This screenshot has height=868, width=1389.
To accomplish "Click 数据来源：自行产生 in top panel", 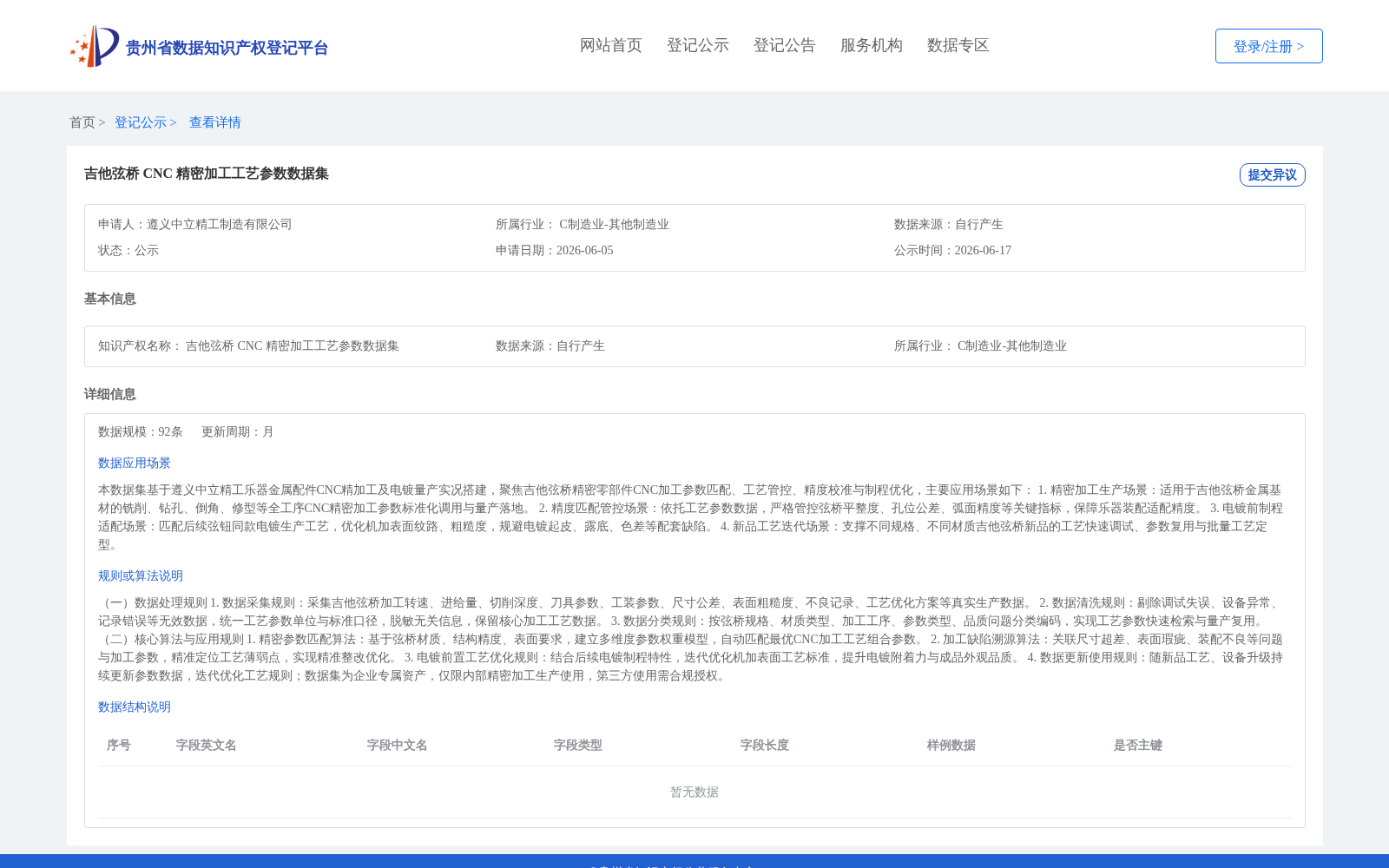I will click(x=949, y=224).
